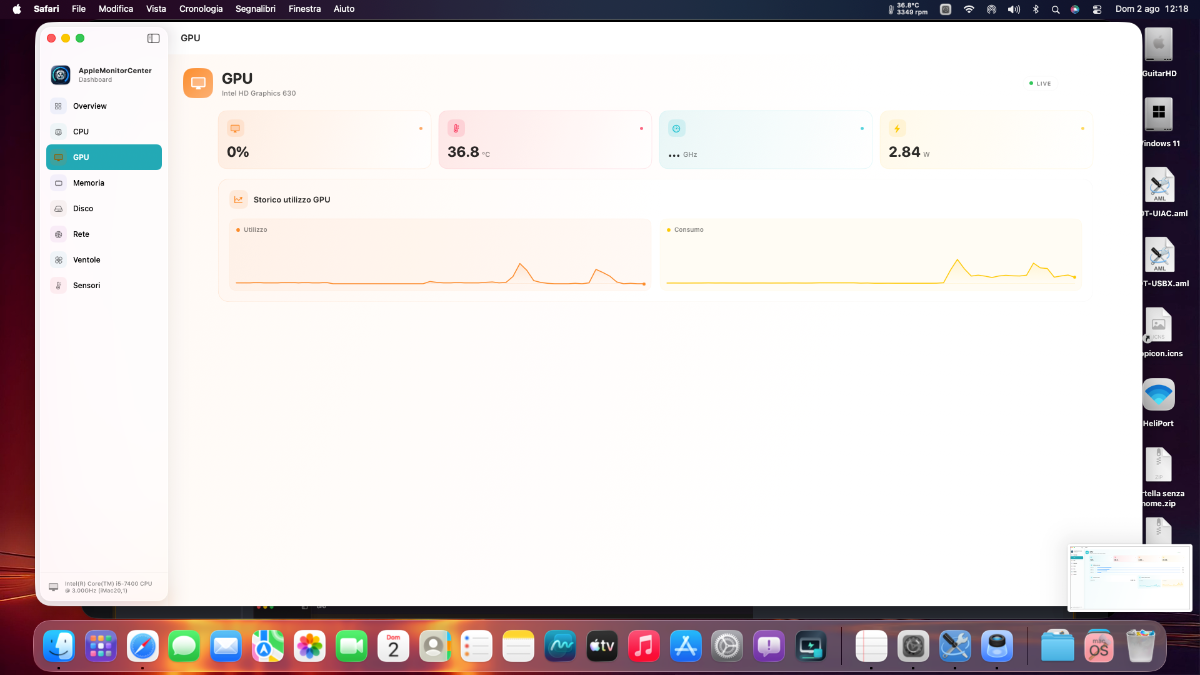Click Intel HD Graphics 630 subtitle
1200x675 pixels.
pos(259,93)
